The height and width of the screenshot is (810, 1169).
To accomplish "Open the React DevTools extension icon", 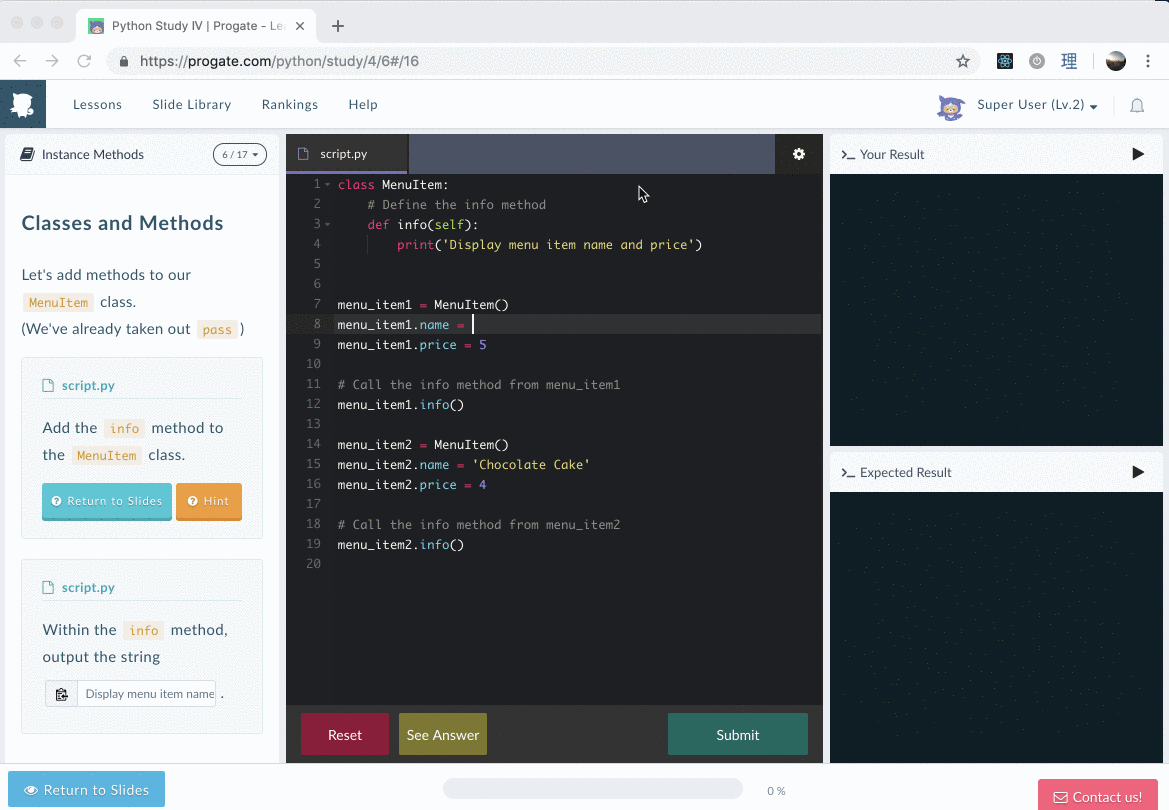I will [1004, 61].
